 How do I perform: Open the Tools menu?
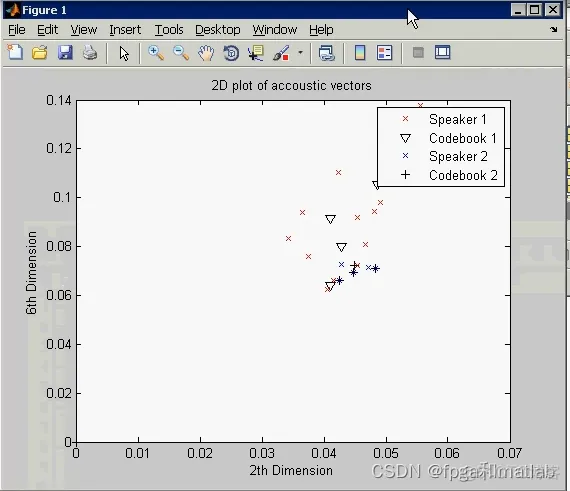coord(169,29)
